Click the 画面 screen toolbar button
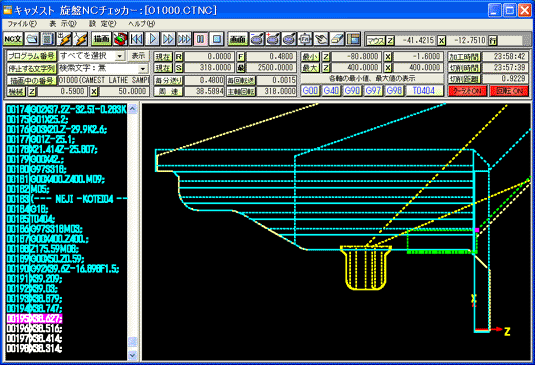 click(x=237, y=39)
